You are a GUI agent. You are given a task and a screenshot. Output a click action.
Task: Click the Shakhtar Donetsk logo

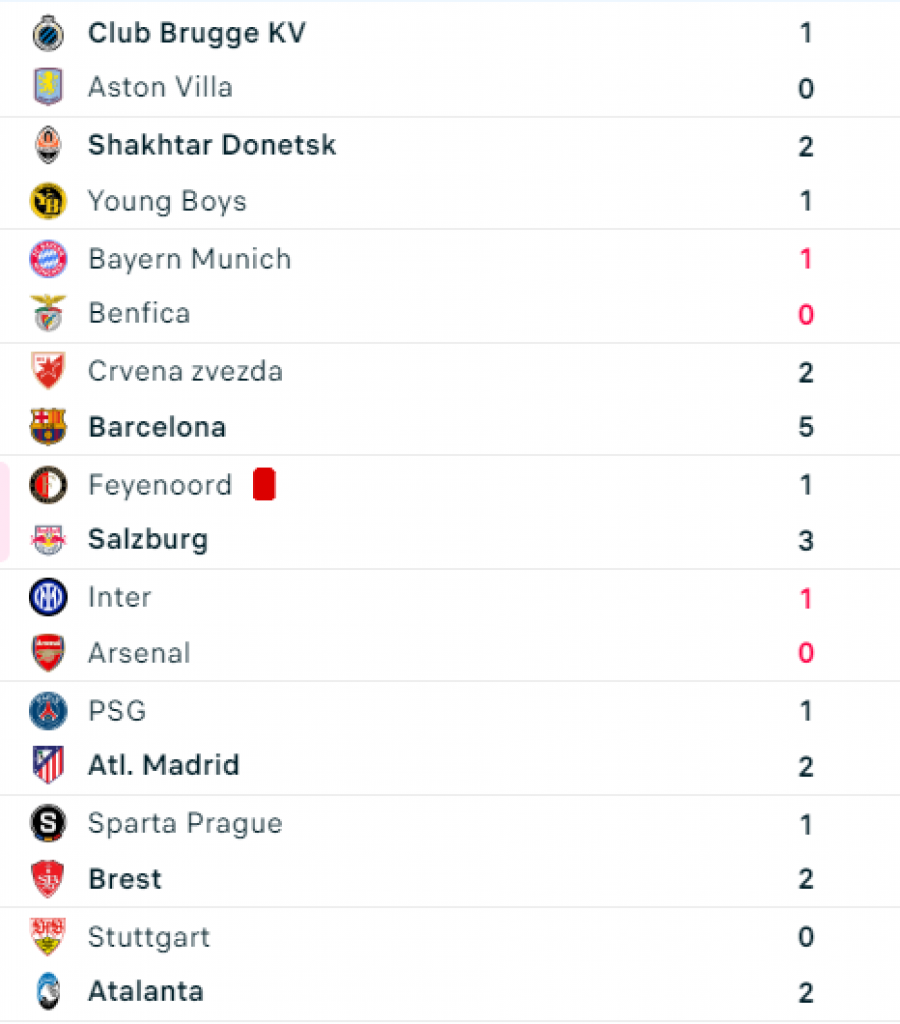coord(48,145)
